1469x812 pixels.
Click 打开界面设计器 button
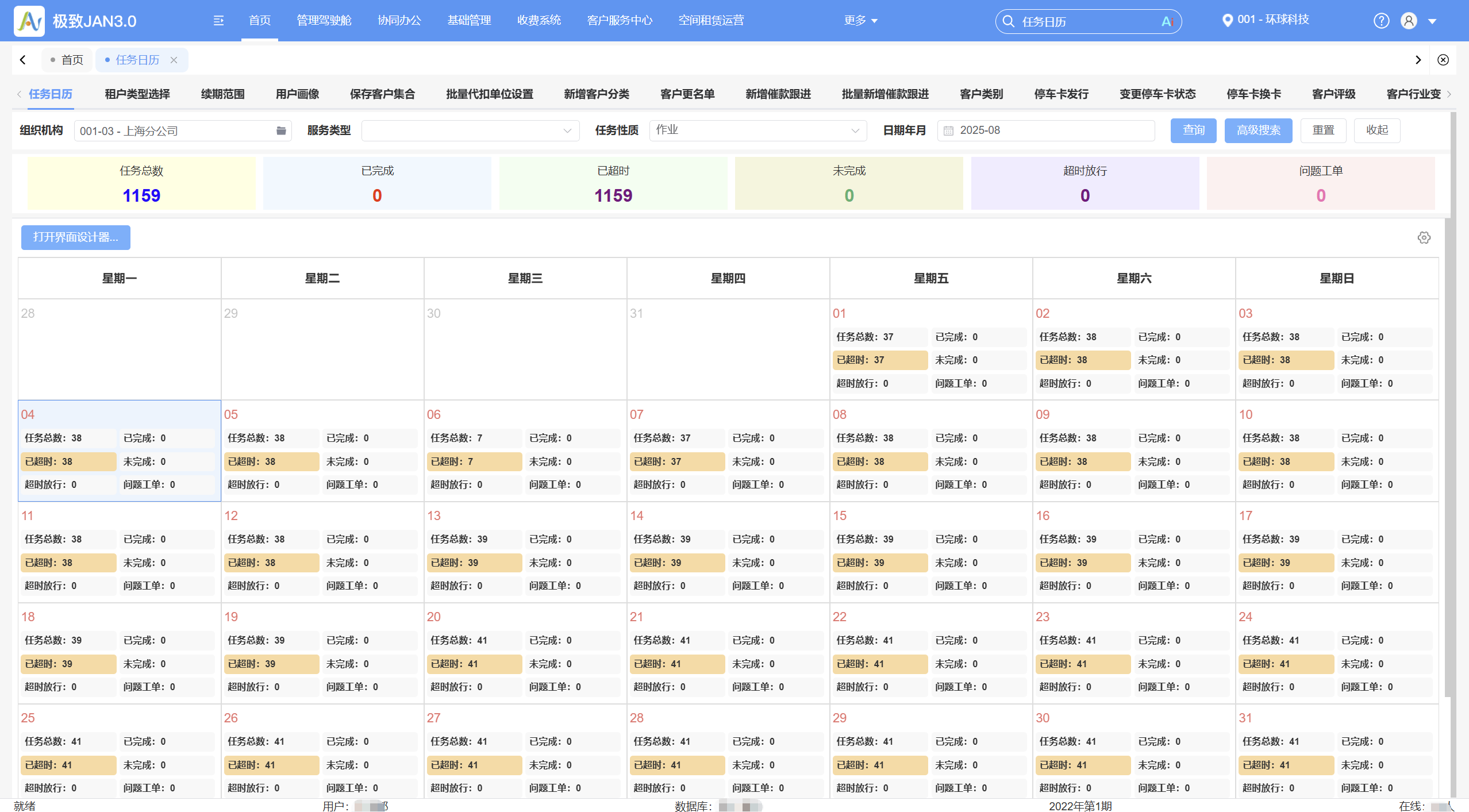pos(76,238)
